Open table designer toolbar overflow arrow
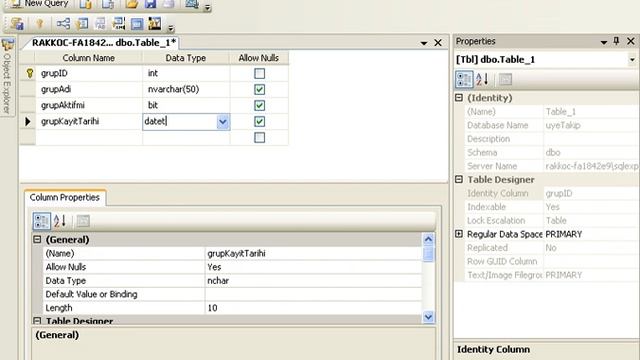 click(x=171, y=28)
